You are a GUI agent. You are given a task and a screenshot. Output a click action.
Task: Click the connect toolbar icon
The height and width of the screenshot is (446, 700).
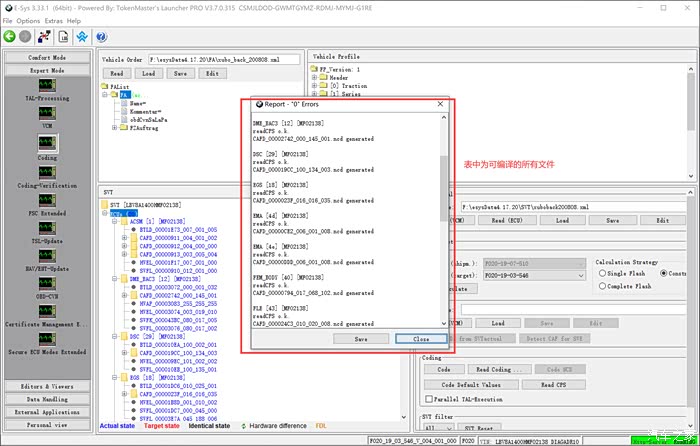[x=46, y=36]
